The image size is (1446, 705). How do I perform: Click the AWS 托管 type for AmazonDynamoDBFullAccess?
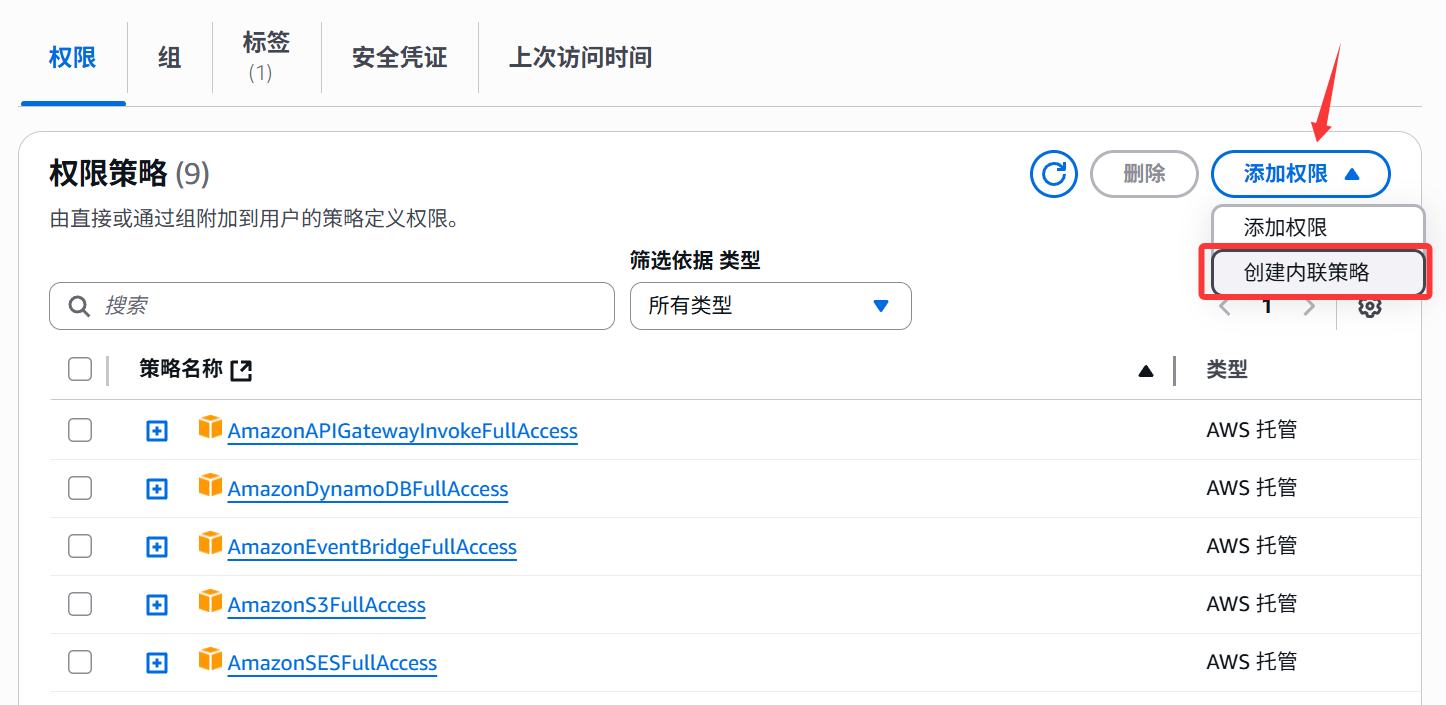click(x=1252, y=488)
